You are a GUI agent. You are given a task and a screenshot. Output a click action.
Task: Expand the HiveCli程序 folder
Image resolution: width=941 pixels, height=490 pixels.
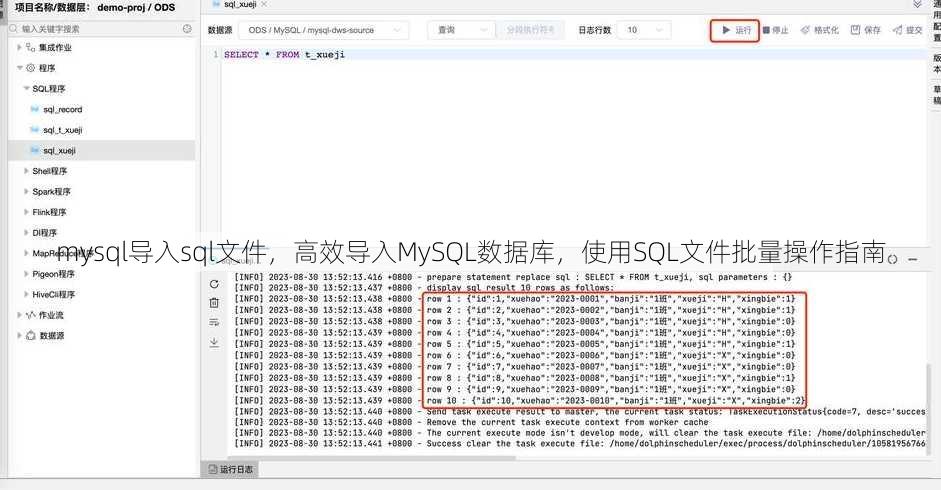point(26,294)
